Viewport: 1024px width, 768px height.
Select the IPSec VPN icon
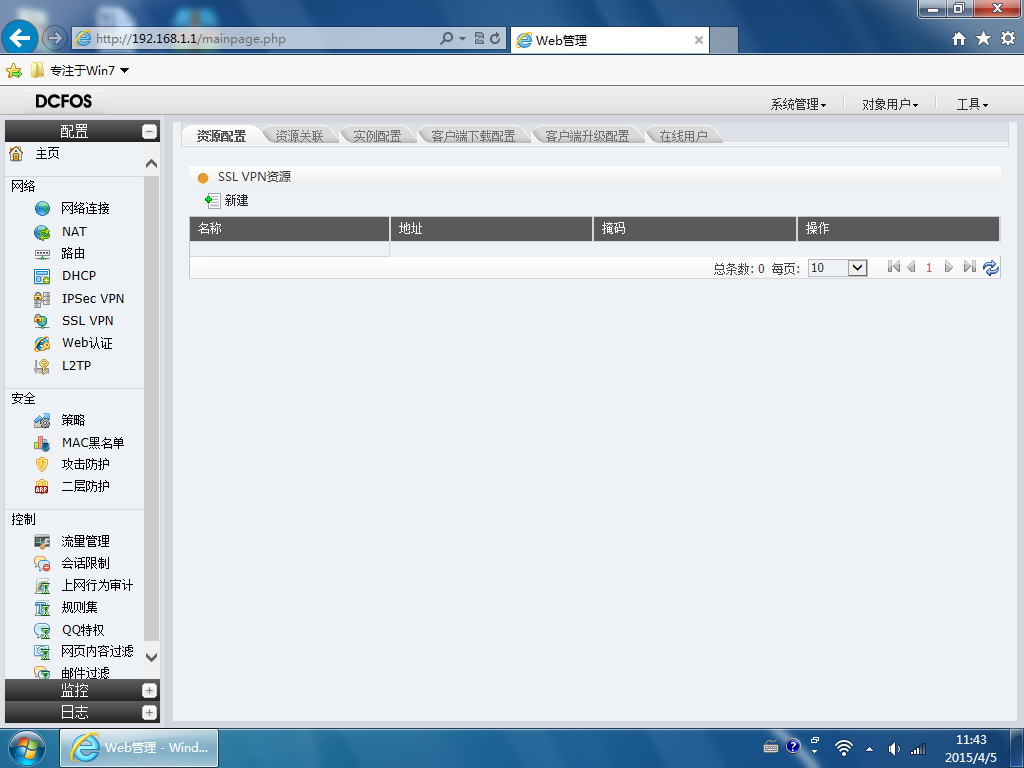point(42,299)
